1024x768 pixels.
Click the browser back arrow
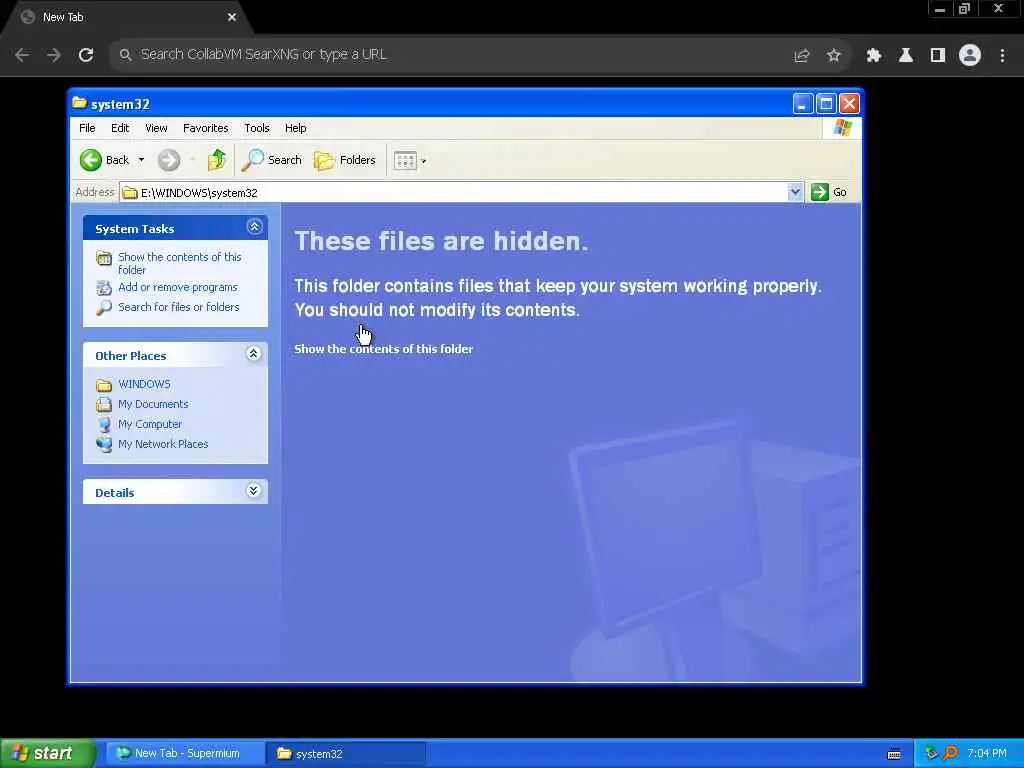point(22,55)
